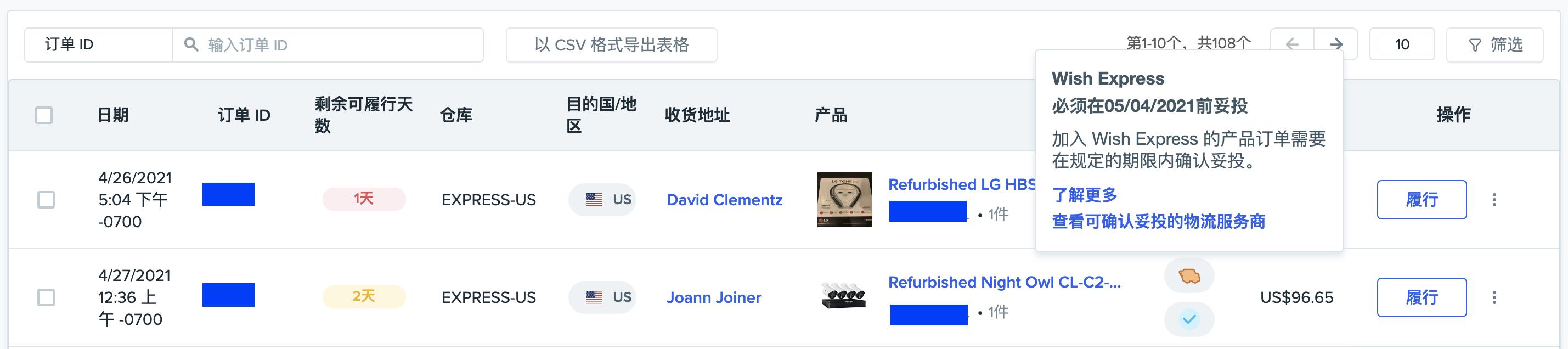Viewport: 1568px width, 349px height.
Task: Click the orange Wish Express badge icon
Action: (1189, 276)
